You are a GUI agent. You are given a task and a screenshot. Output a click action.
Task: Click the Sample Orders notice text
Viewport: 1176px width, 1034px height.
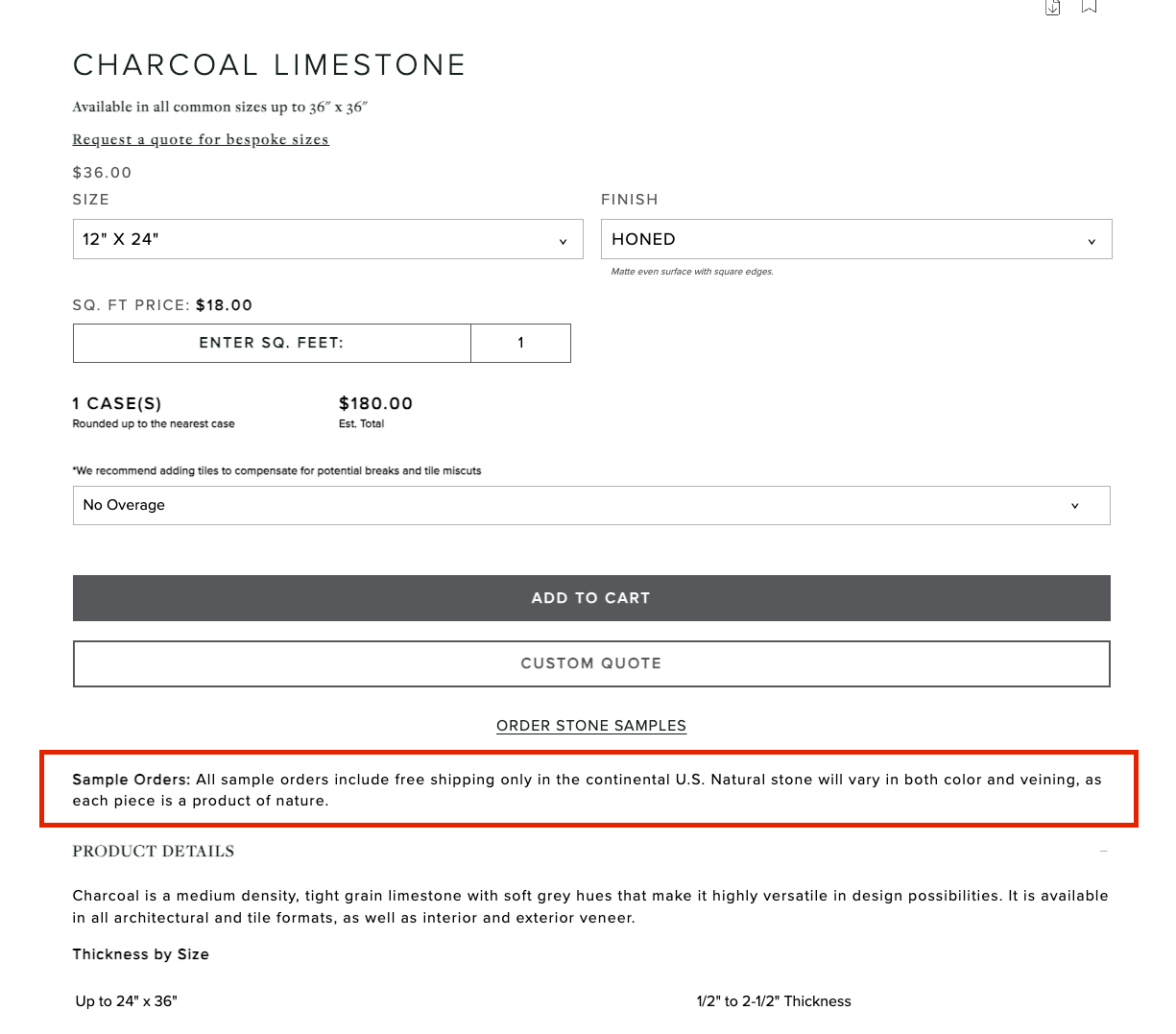(587, 790)
